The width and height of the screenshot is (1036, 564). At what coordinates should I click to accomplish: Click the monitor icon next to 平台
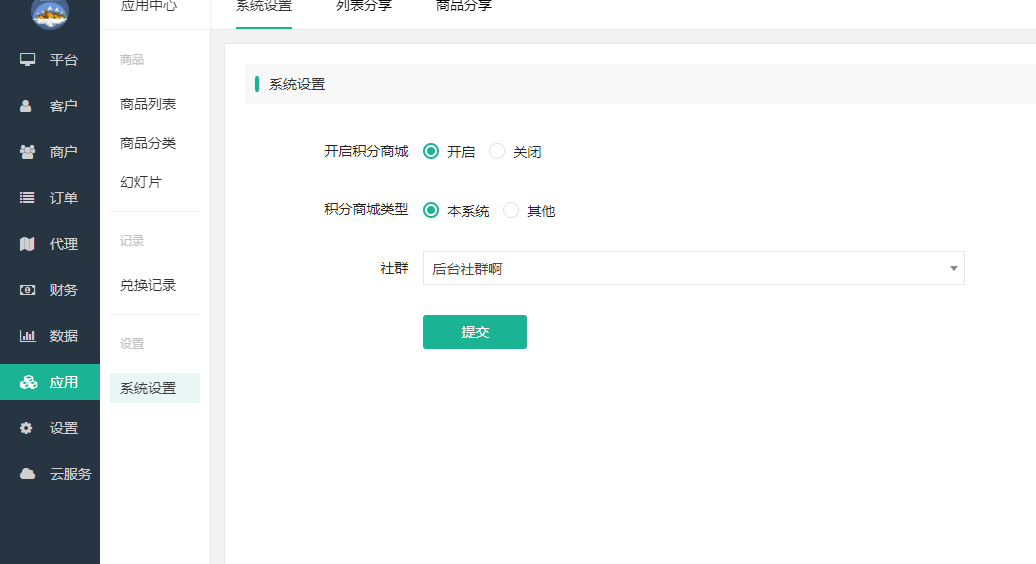(27, 59)
